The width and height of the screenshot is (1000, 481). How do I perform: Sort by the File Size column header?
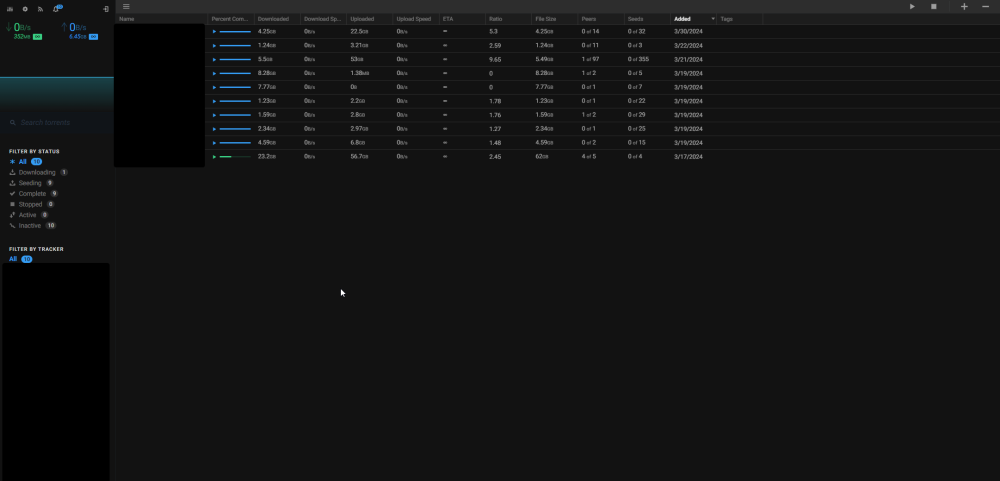point(554,19)
